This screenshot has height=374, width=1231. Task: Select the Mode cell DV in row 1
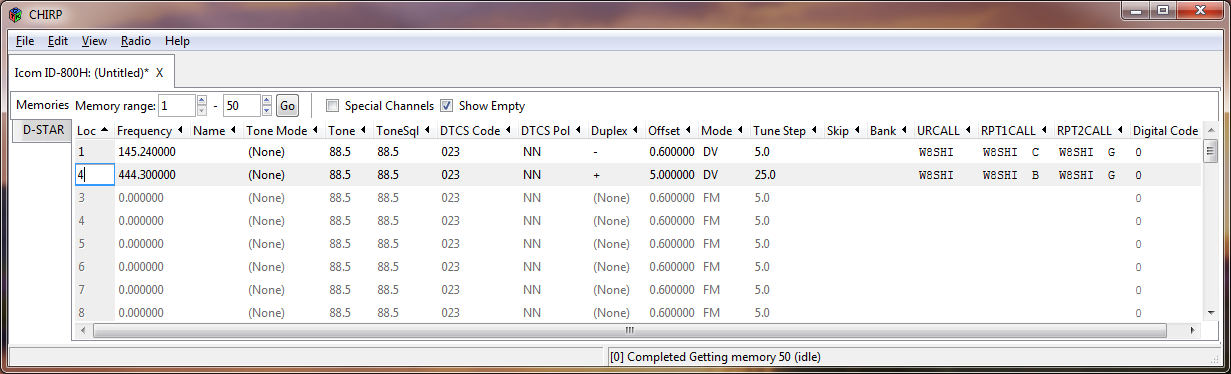coord(724,152)
